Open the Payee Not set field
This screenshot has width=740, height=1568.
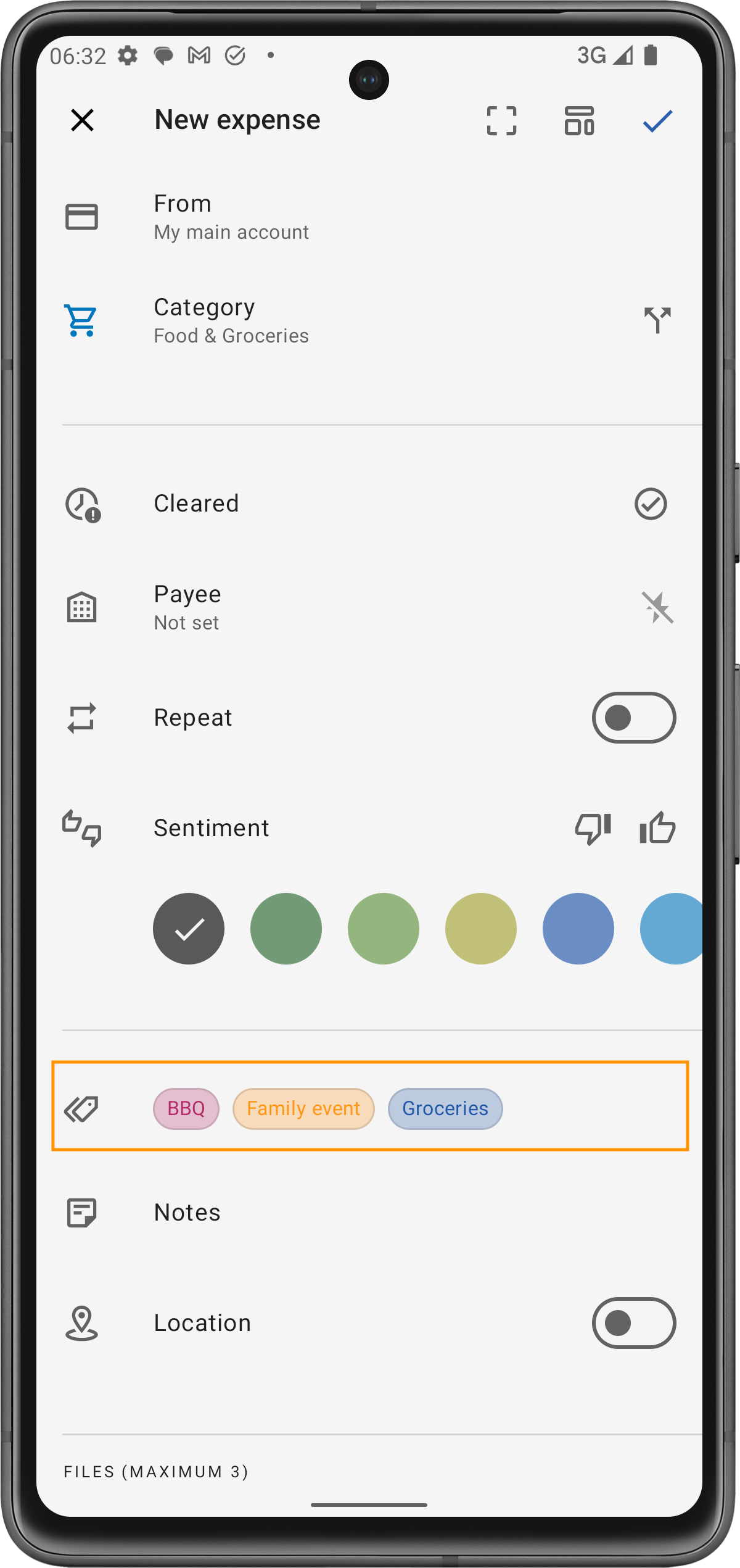[x=333, y=608]
